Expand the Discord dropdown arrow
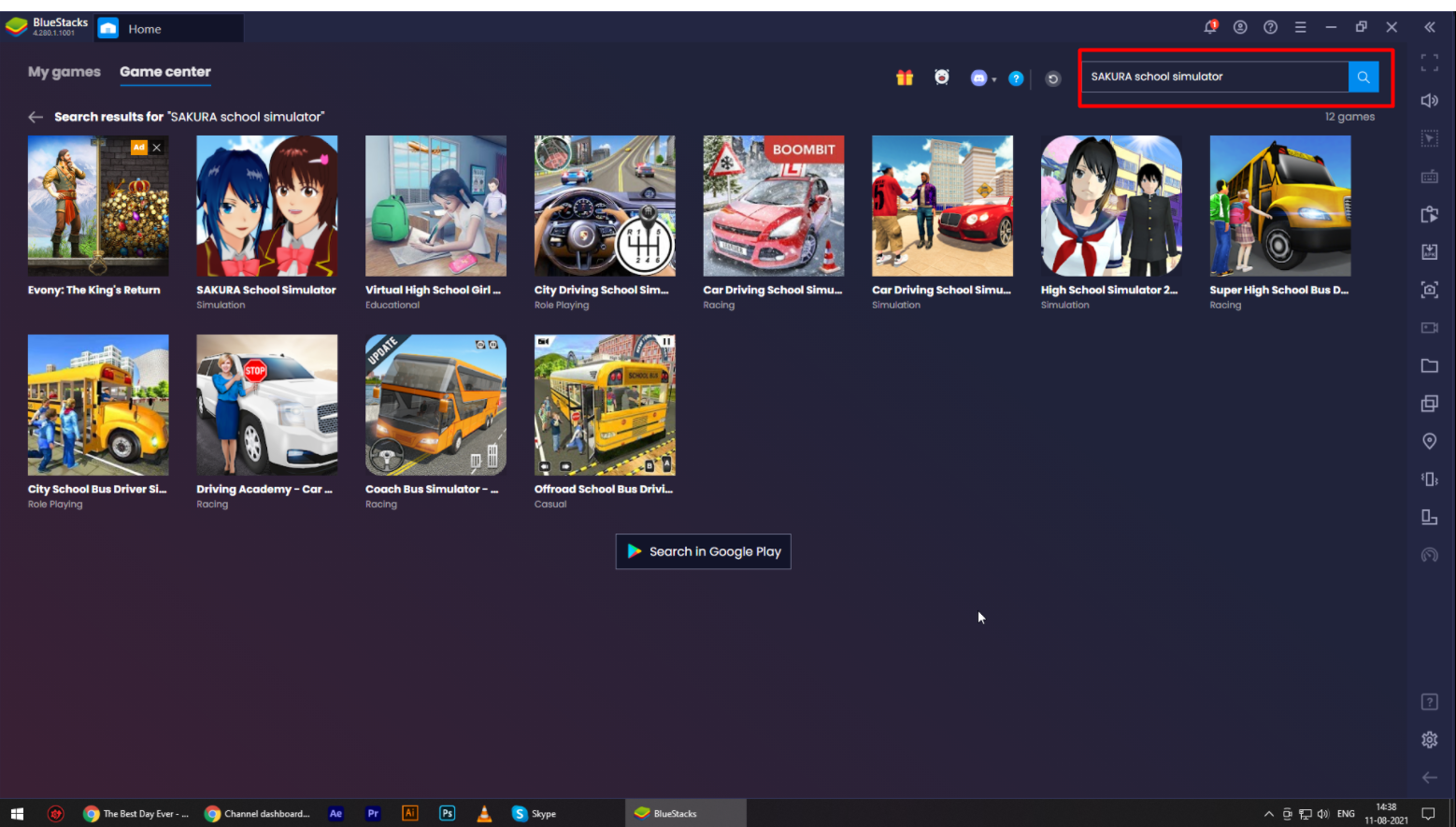The width and height of the screenshot is (1456, 827). [x=993, y=79]
